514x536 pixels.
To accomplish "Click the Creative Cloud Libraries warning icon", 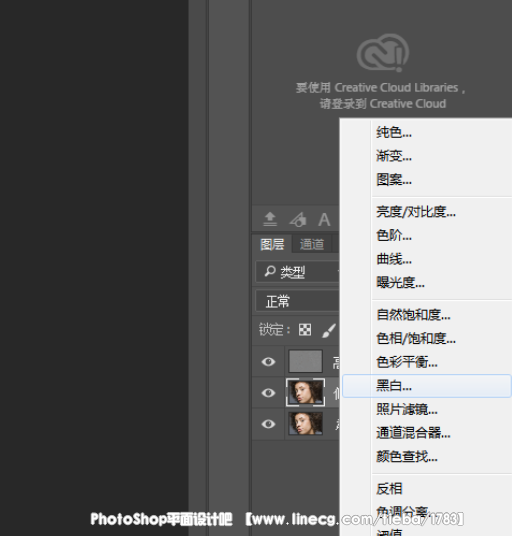I will 383,53.
